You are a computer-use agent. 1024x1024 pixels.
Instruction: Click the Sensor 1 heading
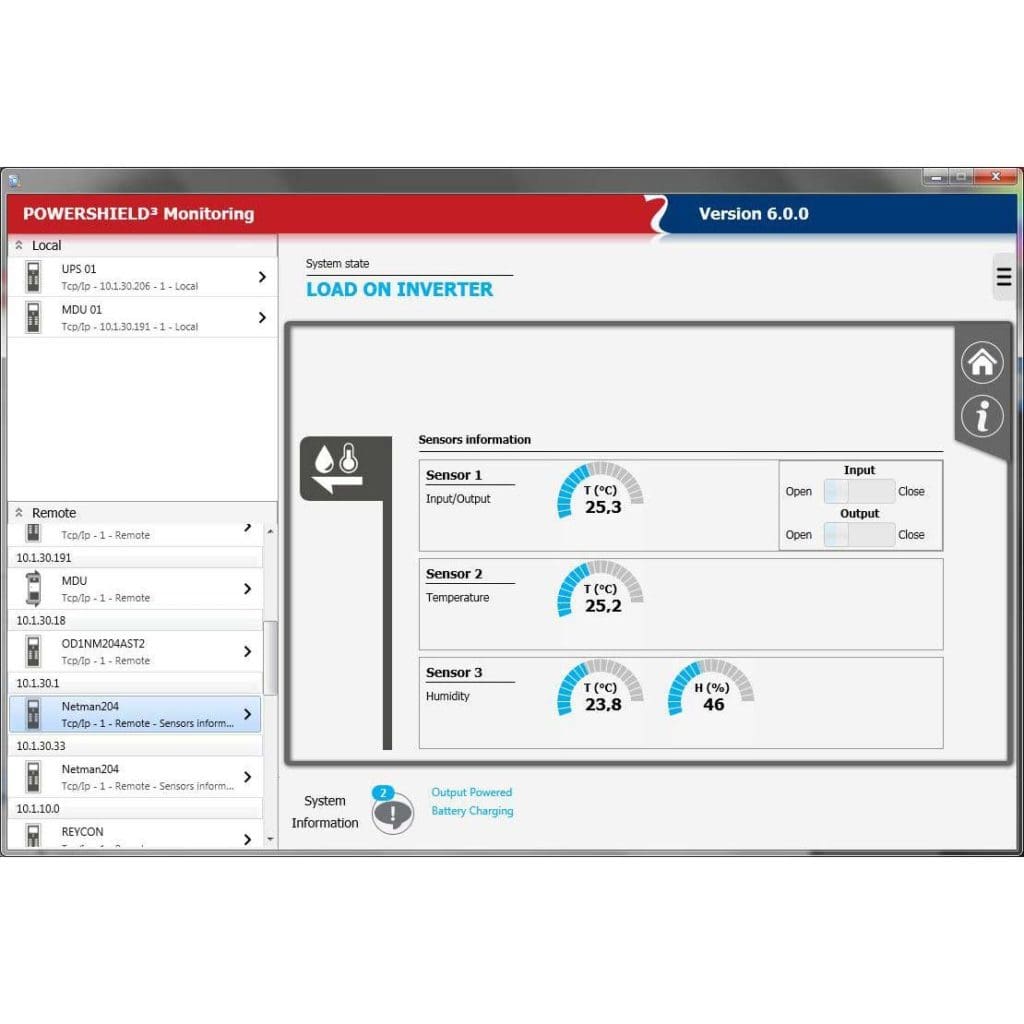coord(454,475)
